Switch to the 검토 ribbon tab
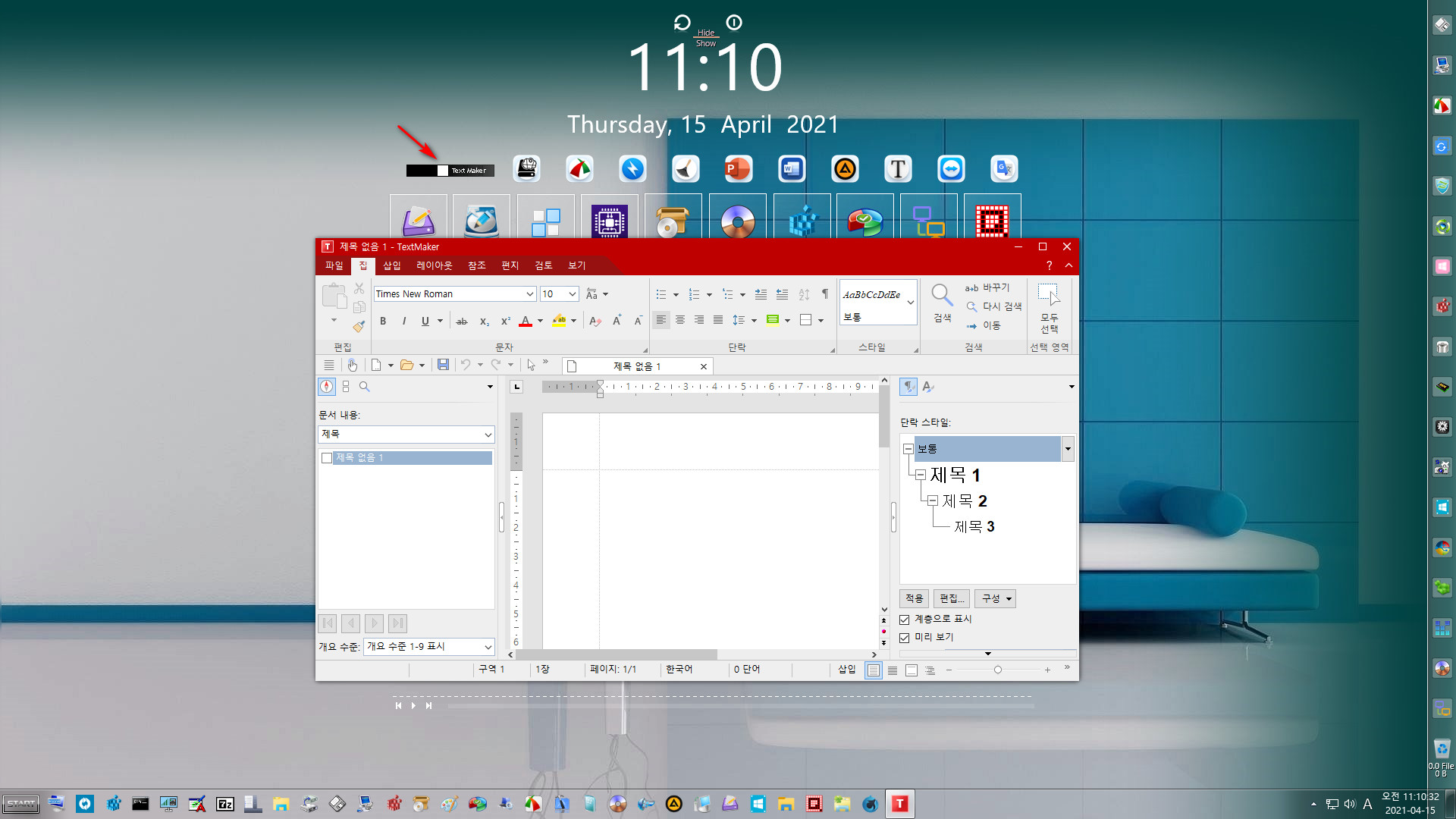This screenshot has width=1456, height=819. 543,265
